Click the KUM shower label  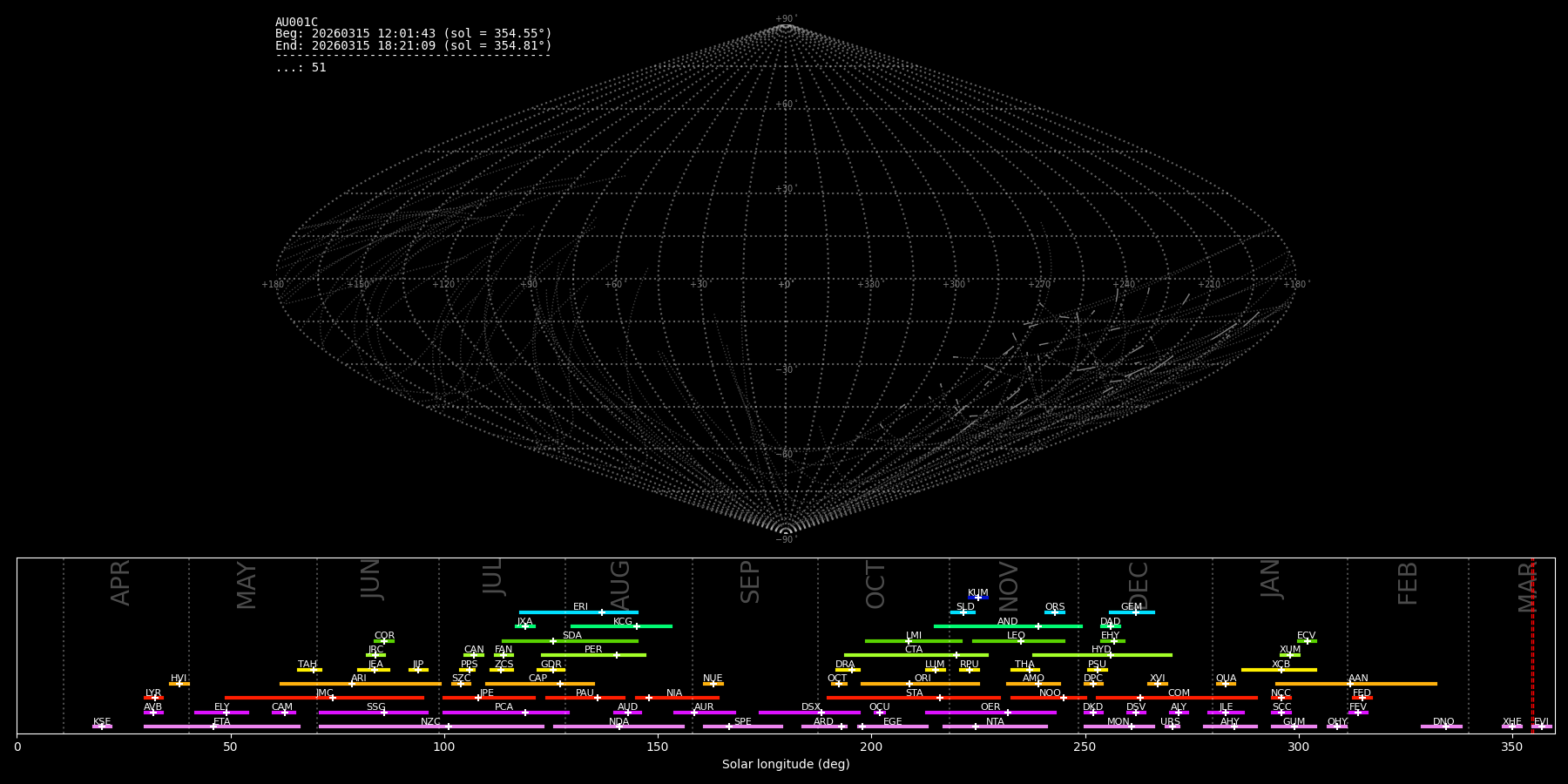978,593
